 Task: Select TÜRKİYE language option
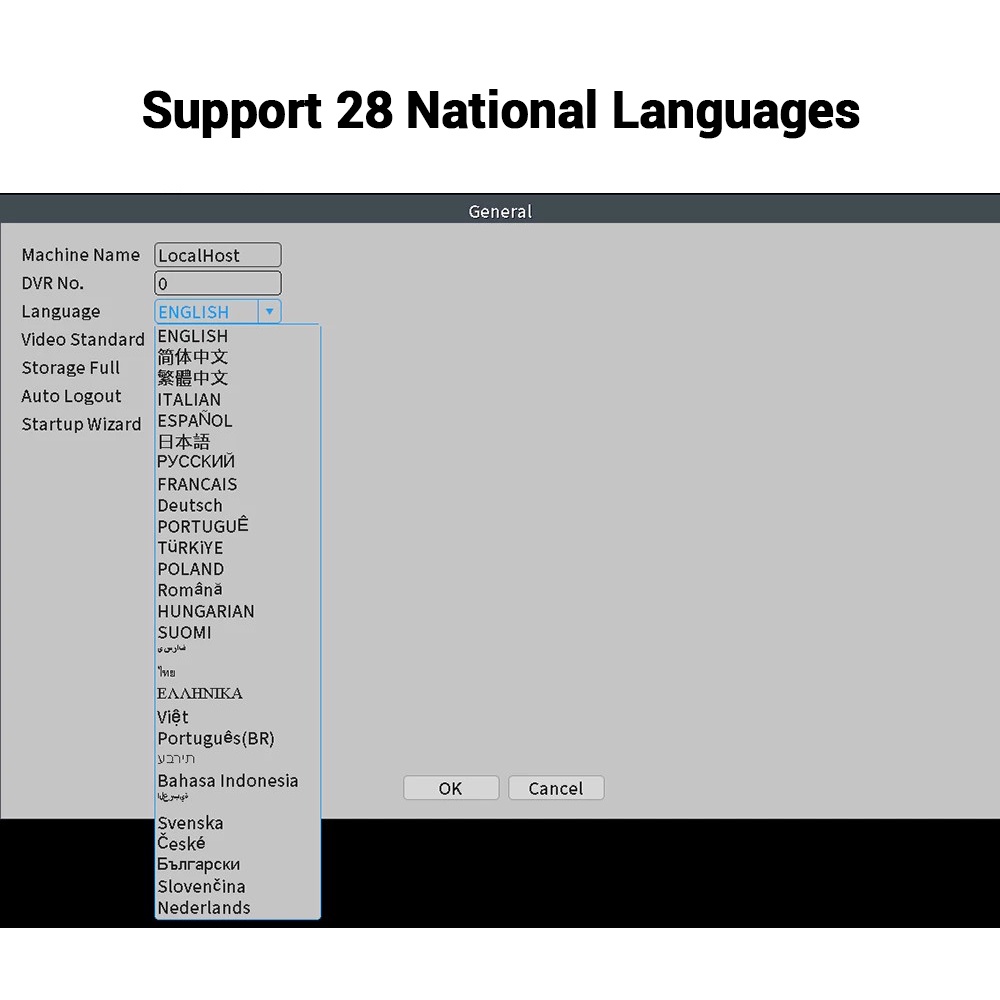pos(190,547)
